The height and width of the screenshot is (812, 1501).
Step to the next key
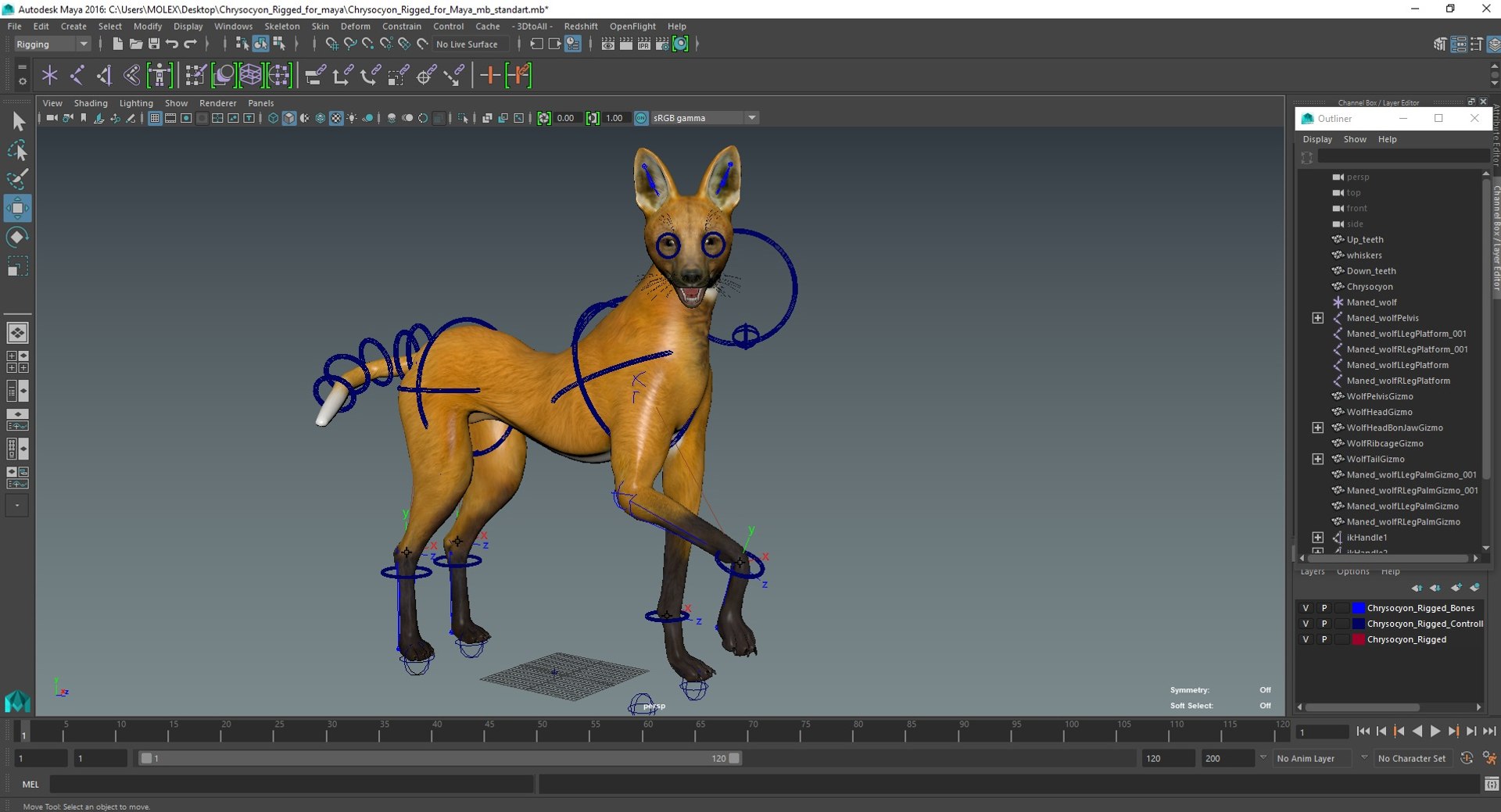1453,732
